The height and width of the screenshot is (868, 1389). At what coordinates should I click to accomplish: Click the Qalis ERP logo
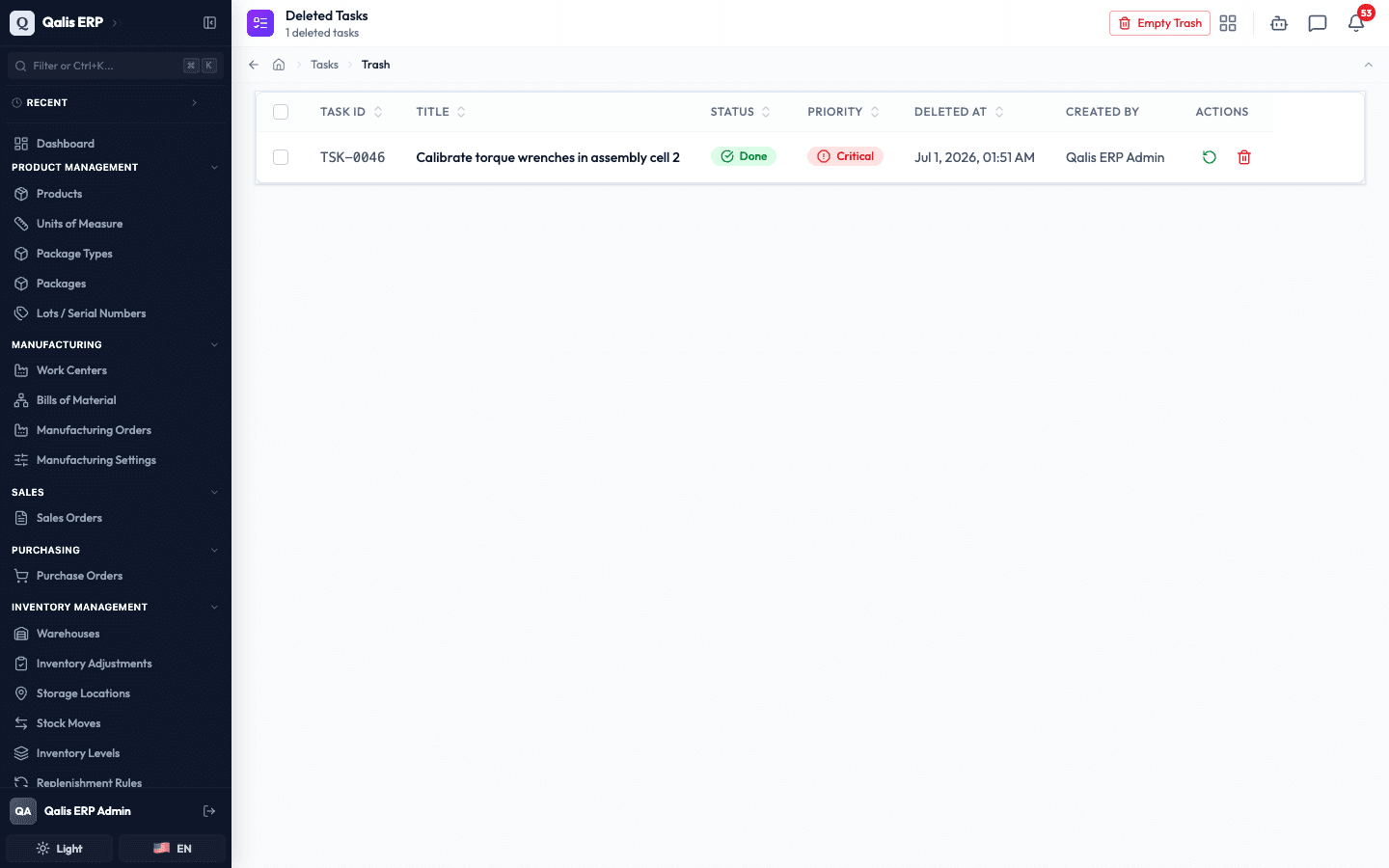[22, 22]
